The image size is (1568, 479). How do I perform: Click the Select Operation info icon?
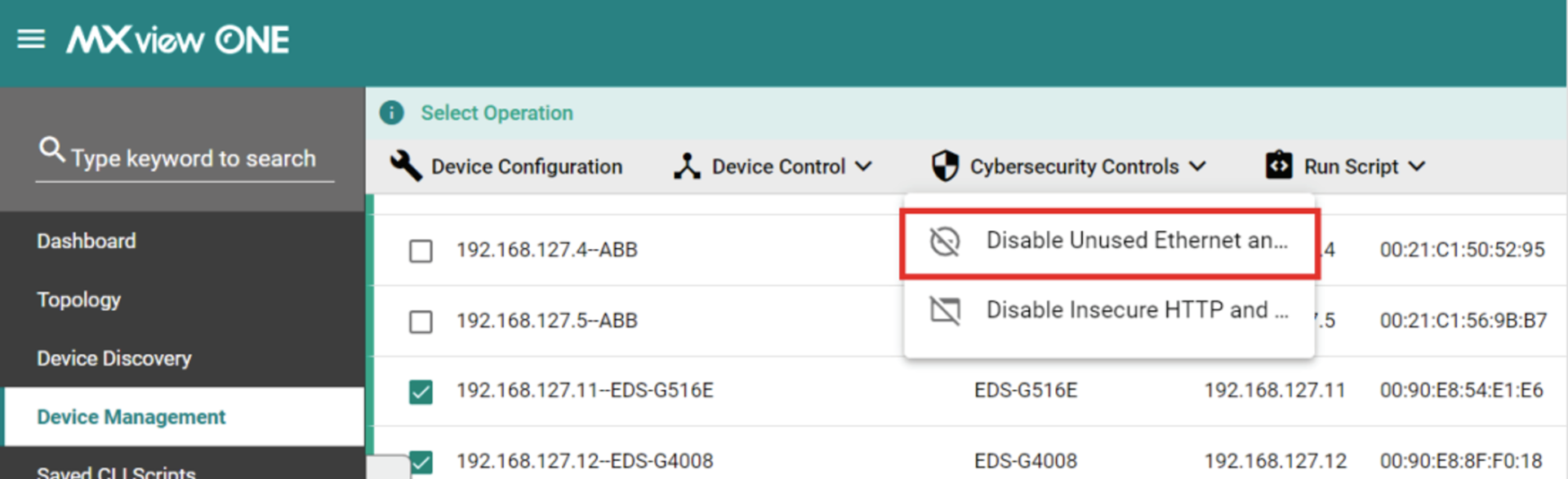tap(392, 113)
